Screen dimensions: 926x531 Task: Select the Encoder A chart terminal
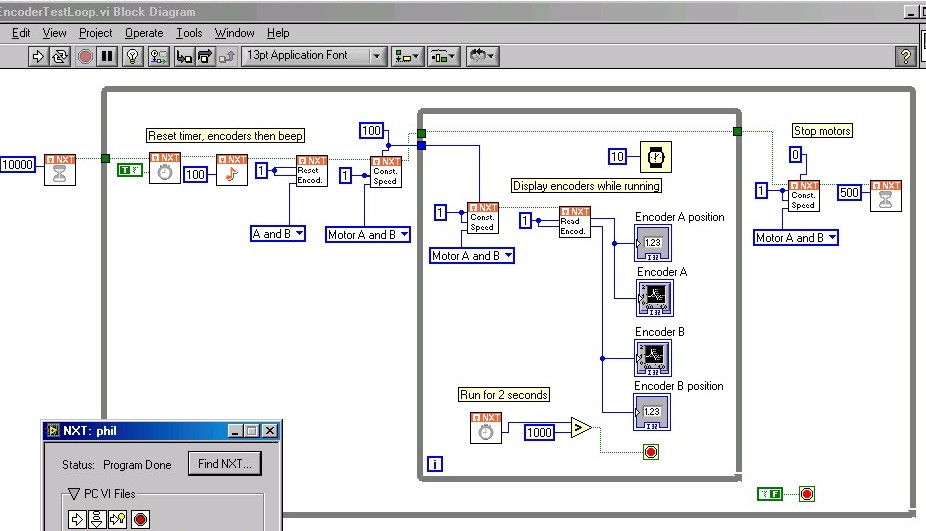[x=655, y=298]
